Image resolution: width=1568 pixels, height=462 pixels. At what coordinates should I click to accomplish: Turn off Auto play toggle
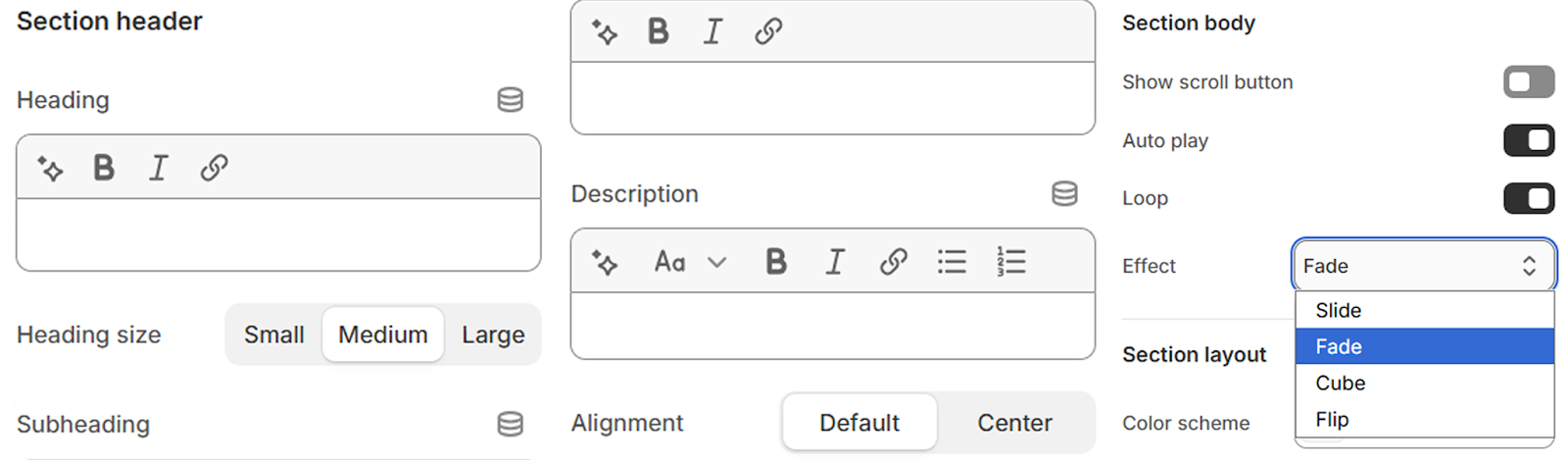(x=1528, y=140)
